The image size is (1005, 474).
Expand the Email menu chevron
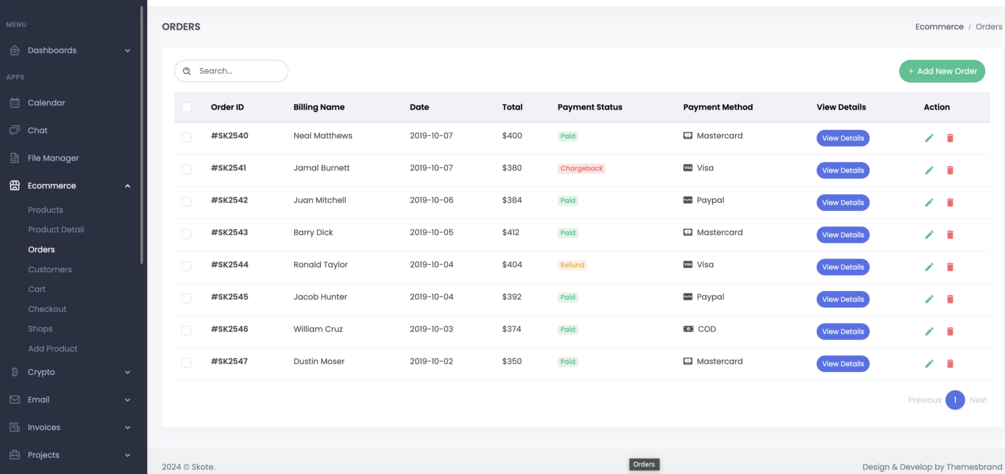[128, 400]
